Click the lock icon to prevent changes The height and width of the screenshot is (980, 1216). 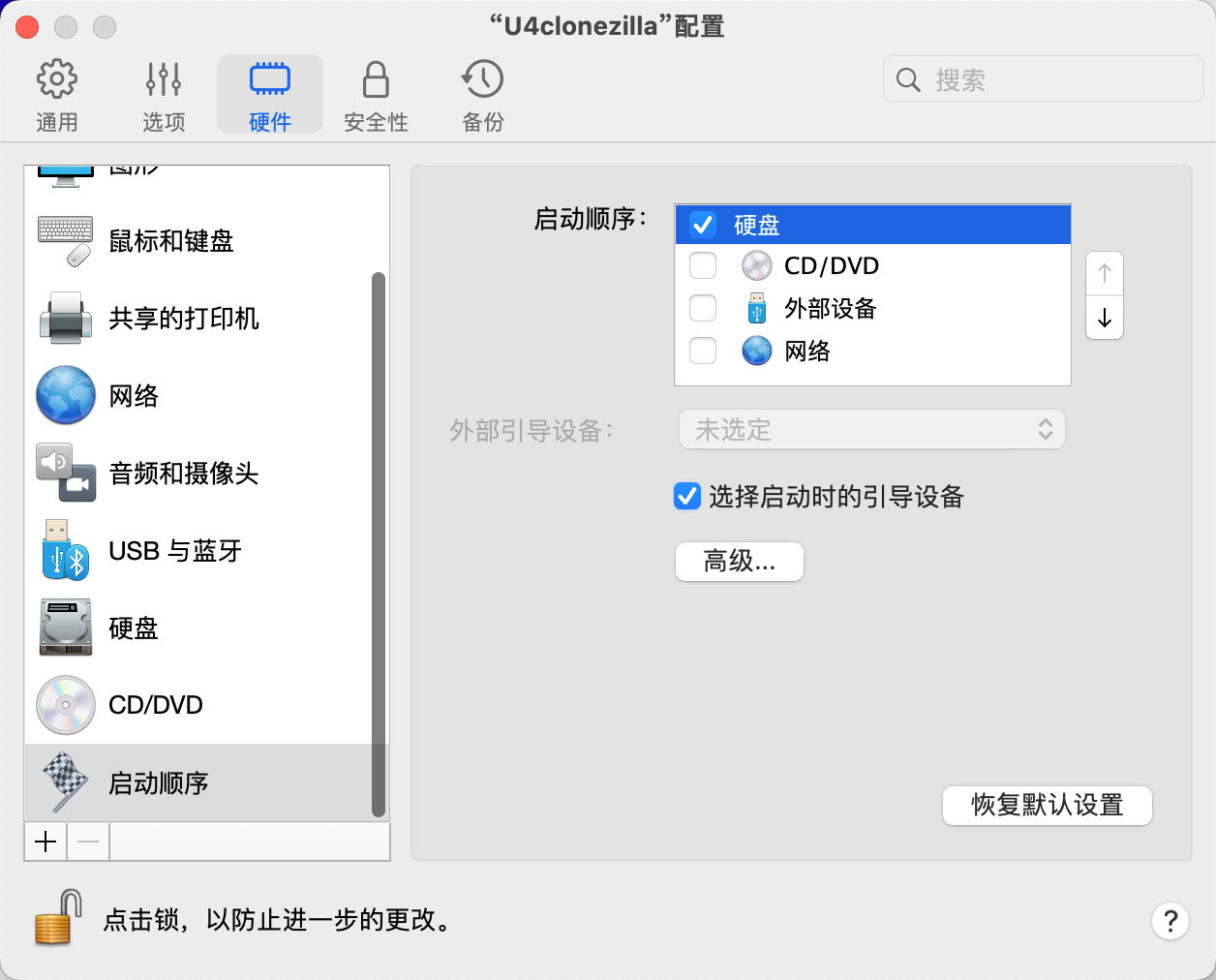coord(57,917)
